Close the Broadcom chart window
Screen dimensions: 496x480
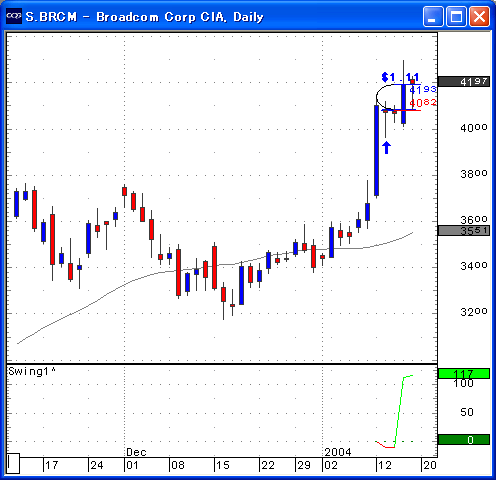tap(479, 16)
